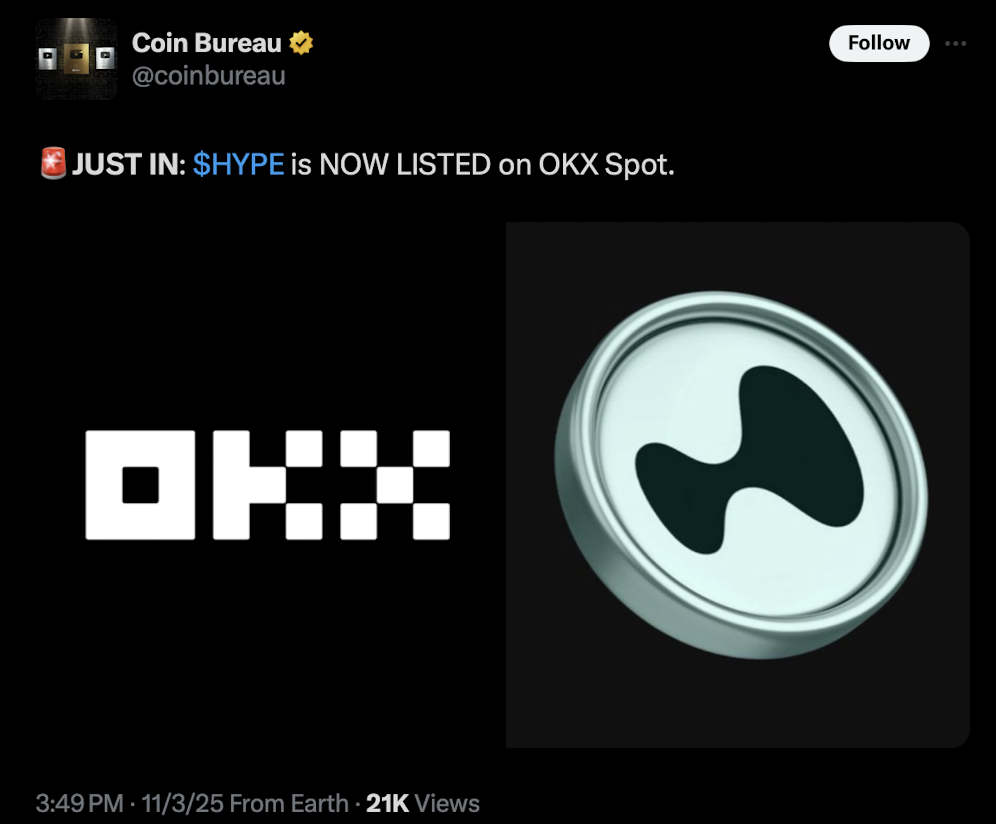
Task: Click the Follow button
Action: 878,43
